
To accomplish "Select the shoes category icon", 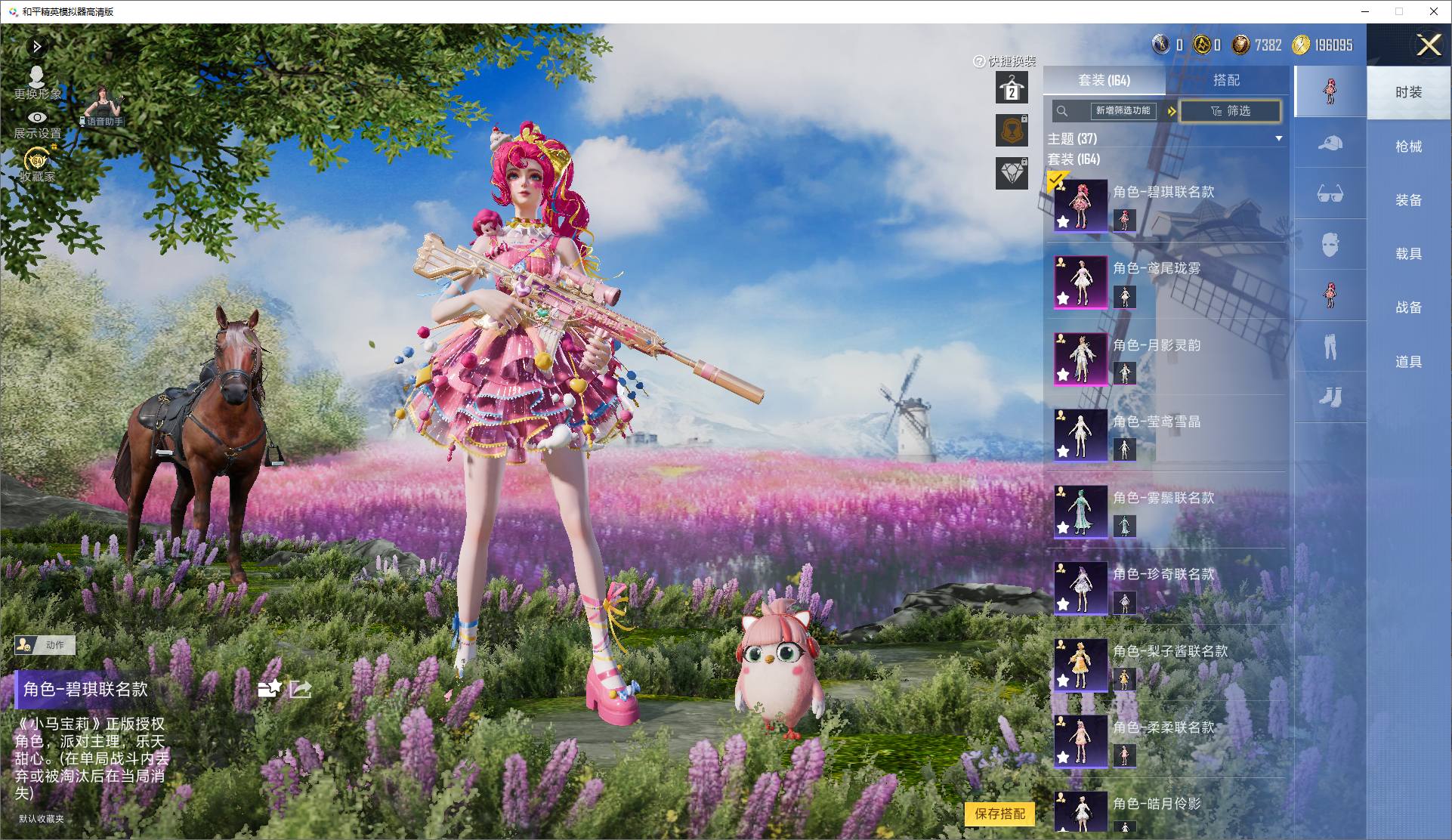I will [1330, 397].
